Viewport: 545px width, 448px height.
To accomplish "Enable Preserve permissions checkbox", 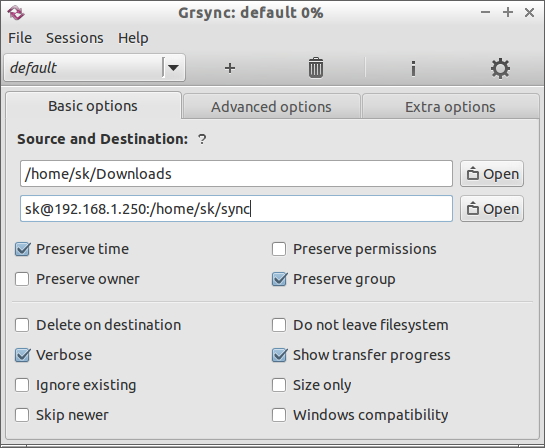I will [x=279, y=249].
